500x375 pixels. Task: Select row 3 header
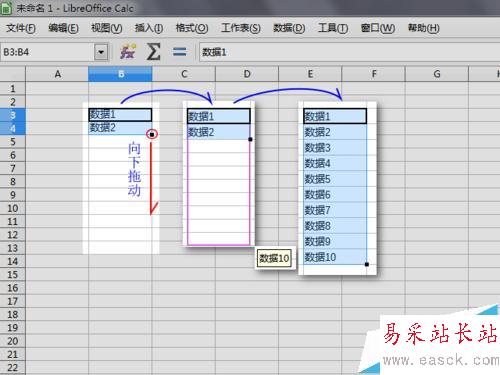[13, 115]
